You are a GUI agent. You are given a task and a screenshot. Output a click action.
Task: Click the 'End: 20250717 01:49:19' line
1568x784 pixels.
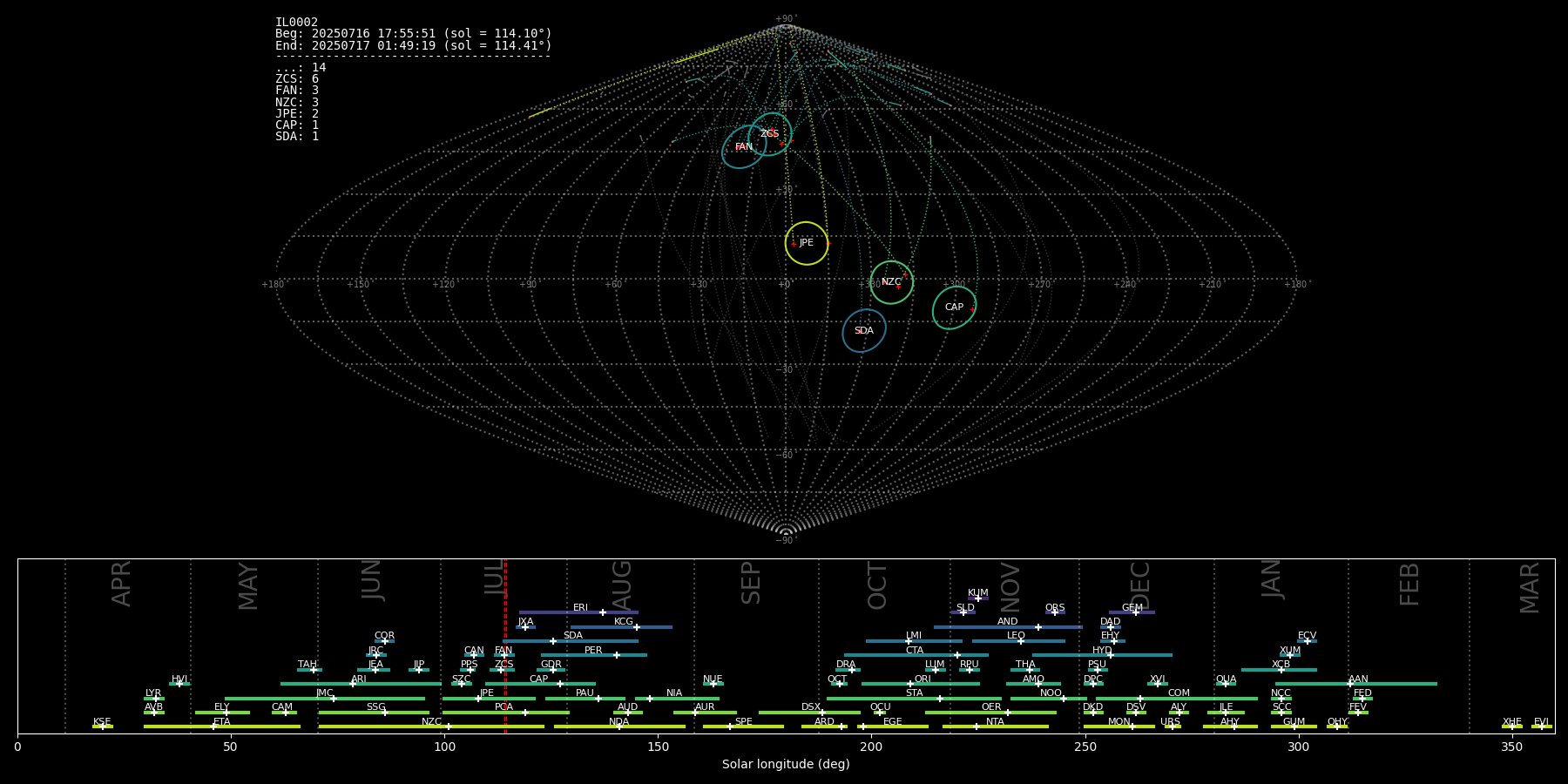click(414, 45)
